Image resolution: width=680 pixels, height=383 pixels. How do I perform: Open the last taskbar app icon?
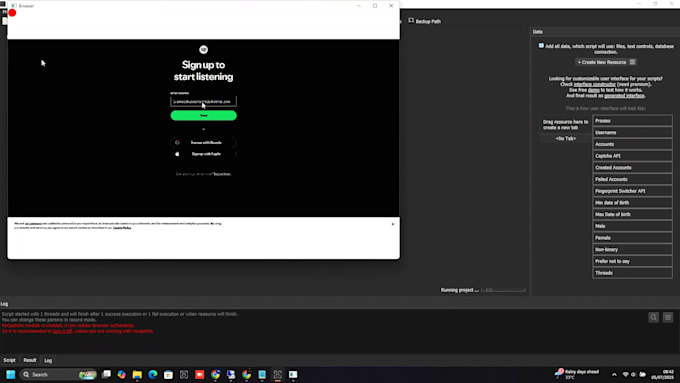click(293, 374)
